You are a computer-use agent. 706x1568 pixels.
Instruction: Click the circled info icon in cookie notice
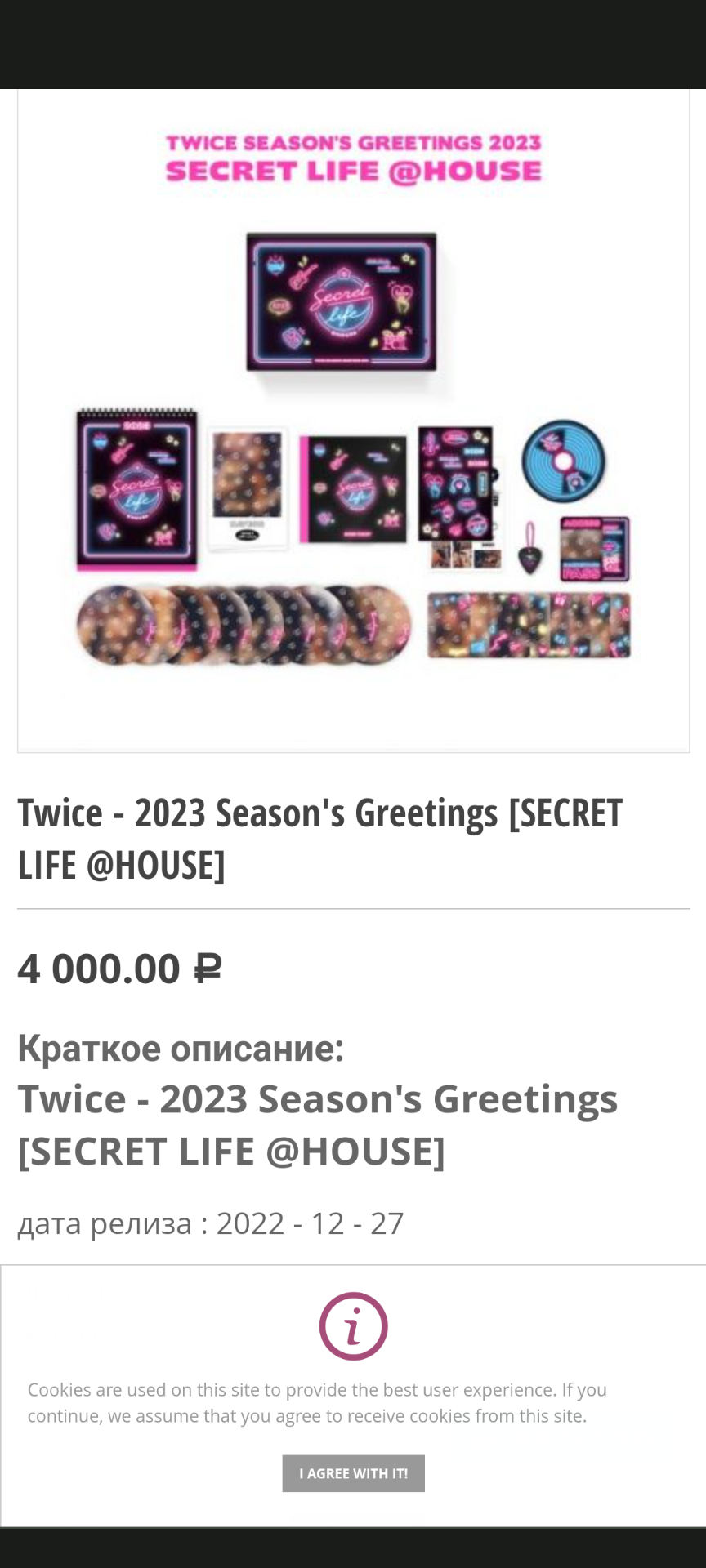coord(353,1326)
